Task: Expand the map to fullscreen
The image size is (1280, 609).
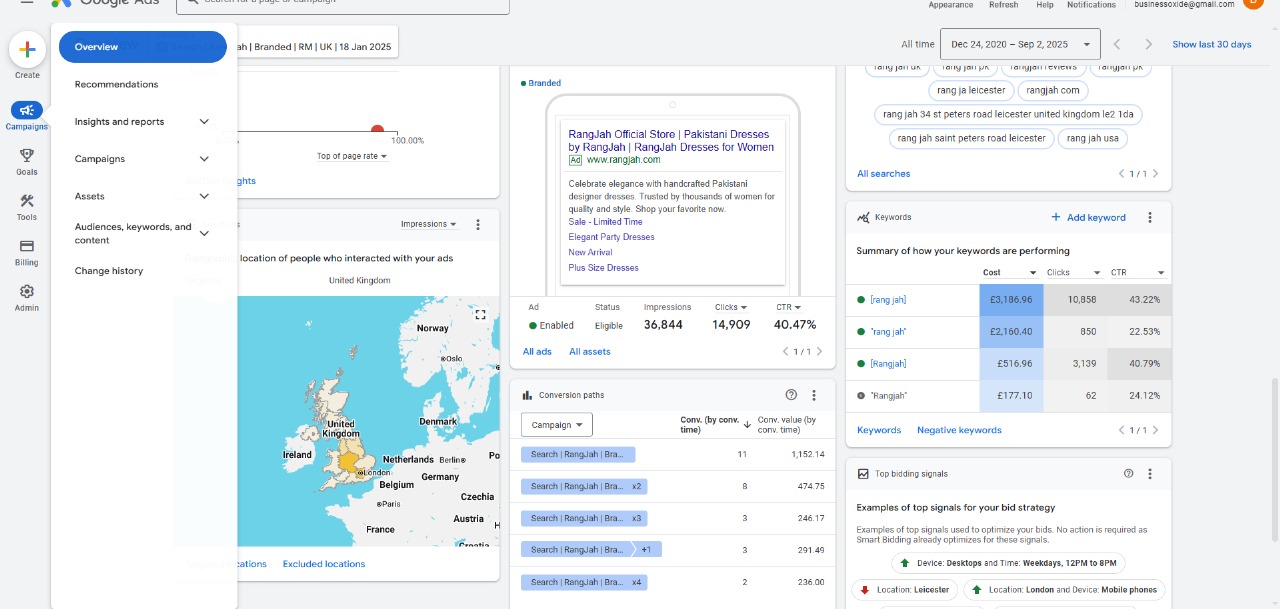Action: [x=480, y=314]
